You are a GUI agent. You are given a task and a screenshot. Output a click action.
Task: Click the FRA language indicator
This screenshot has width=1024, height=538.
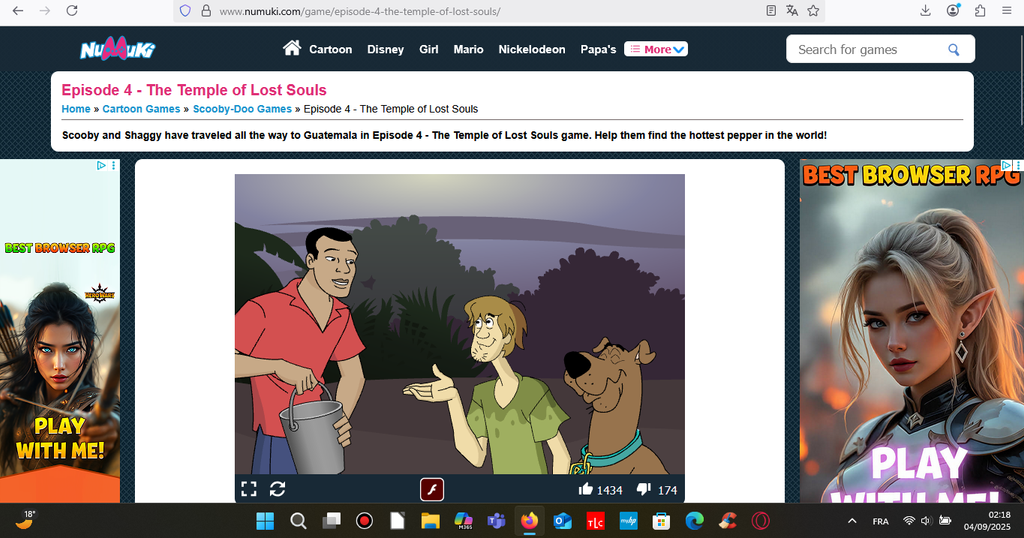click(880, 521)
